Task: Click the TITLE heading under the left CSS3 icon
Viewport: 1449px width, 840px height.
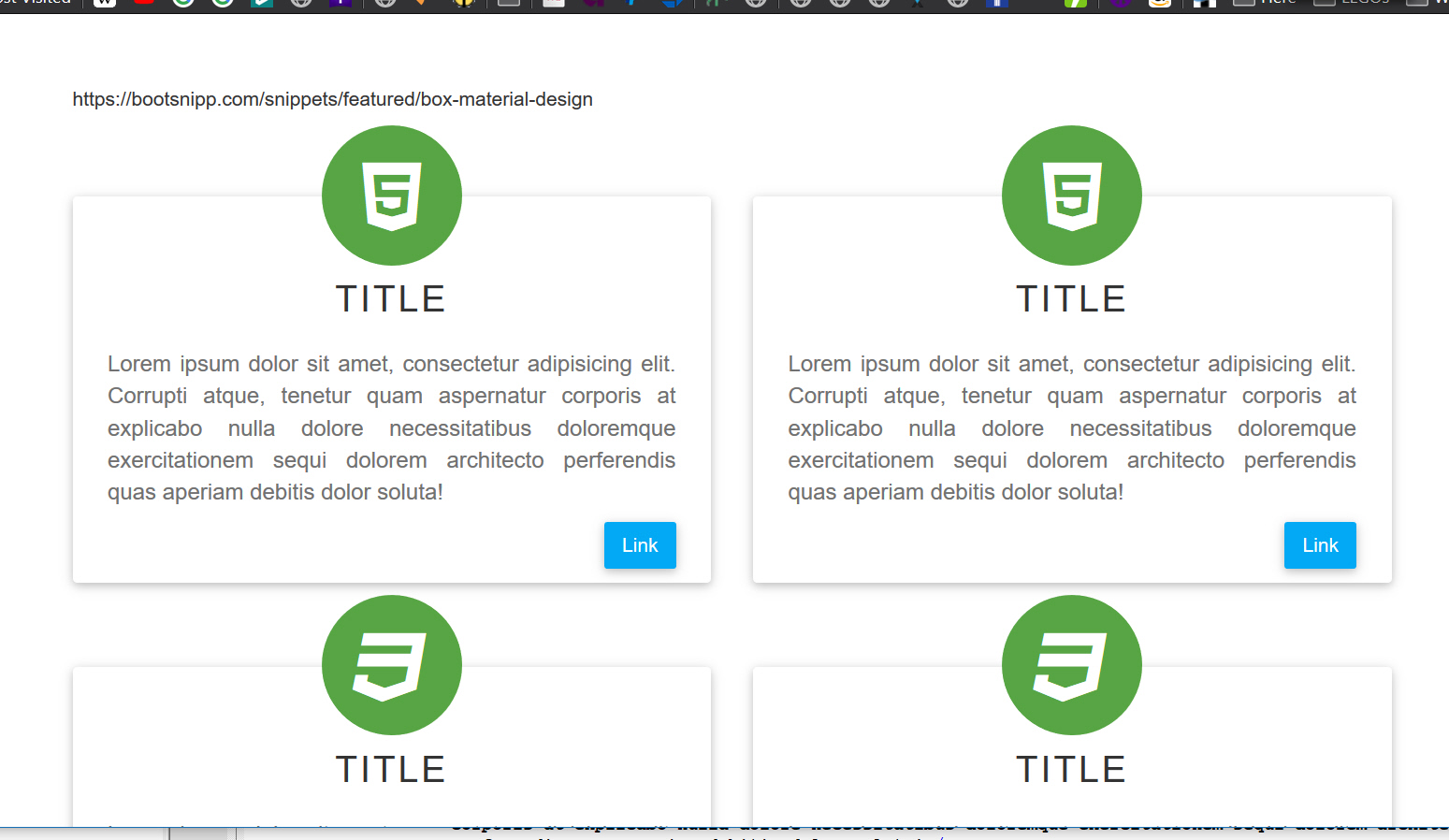Action: [x=391, y=770]
